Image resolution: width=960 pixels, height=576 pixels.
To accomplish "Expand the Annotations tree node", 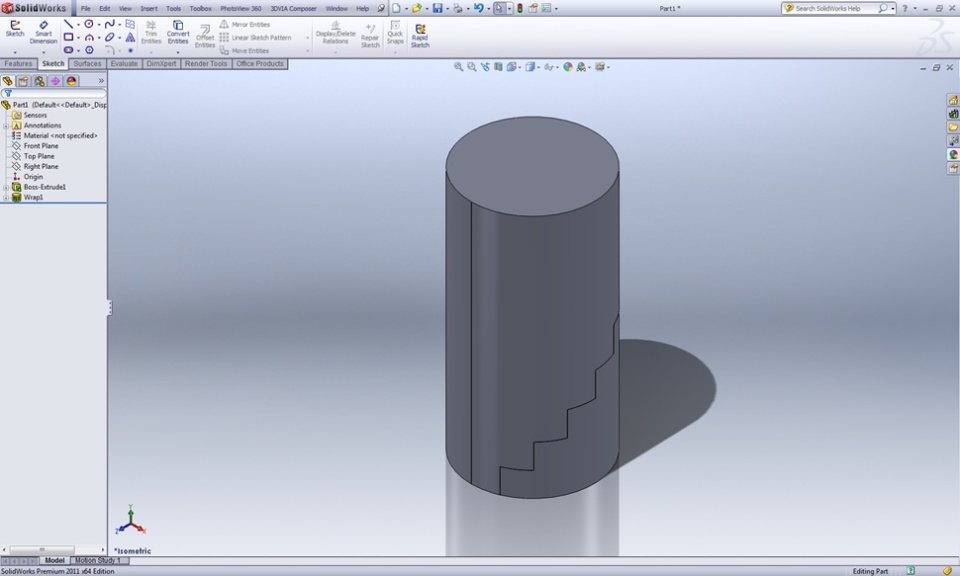I will pyautogui.click(x=6, y=125).
